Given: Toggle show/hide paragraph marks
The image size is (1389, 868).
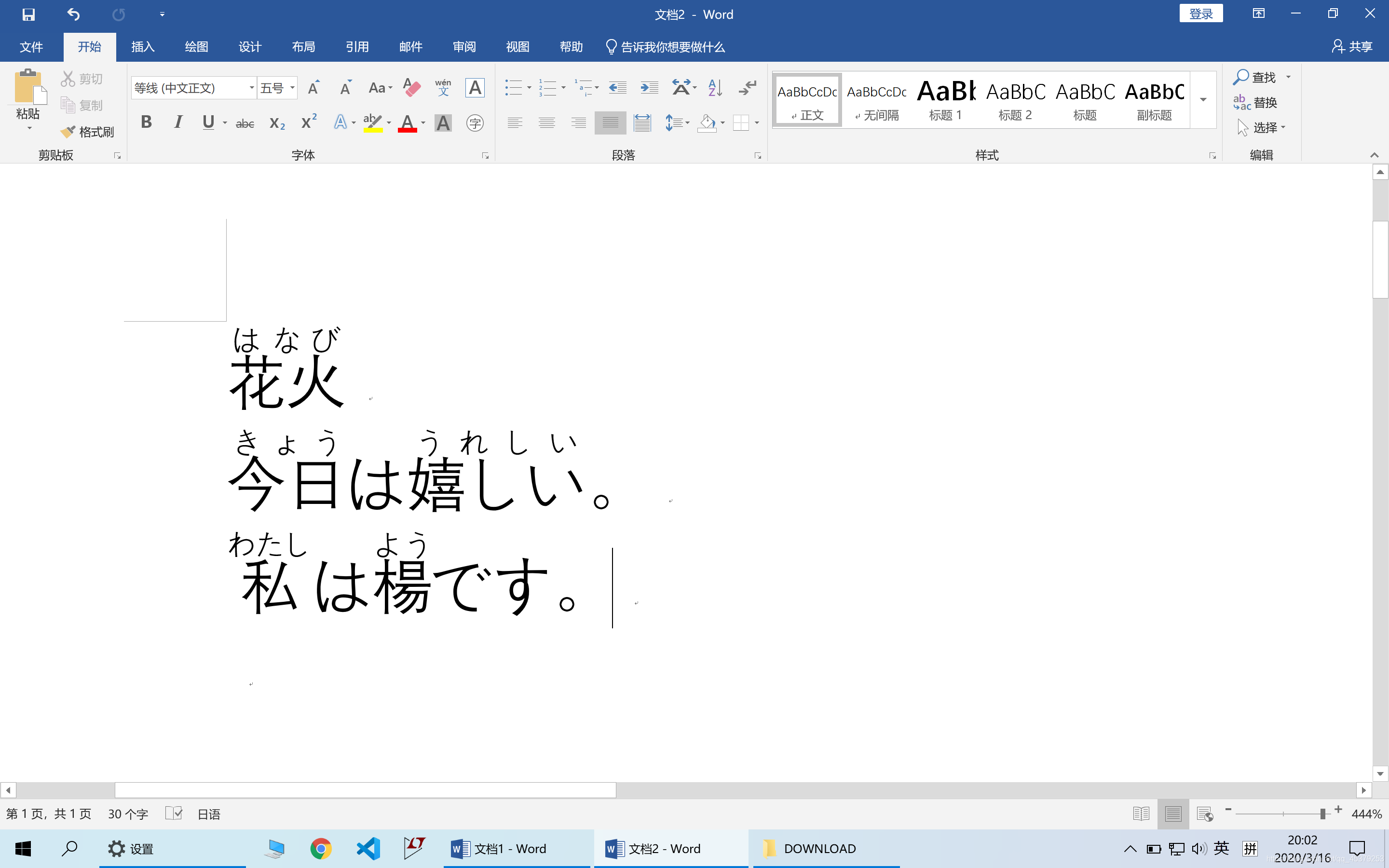Looking at the screenshot, I should pos(748,87).
